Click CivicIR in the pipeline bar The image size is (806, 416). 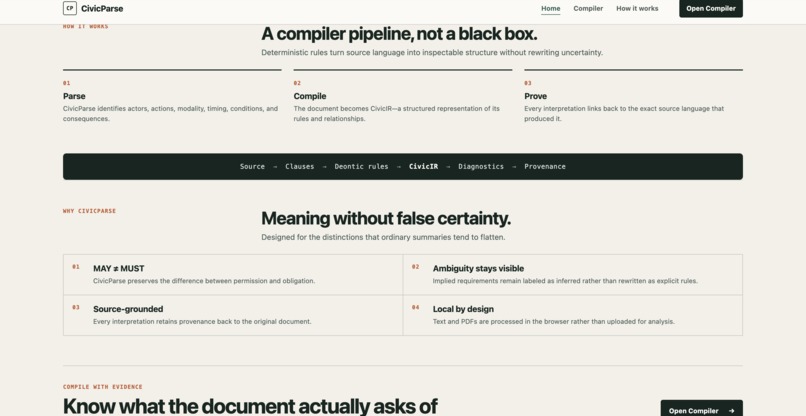[x=424, y=167]
